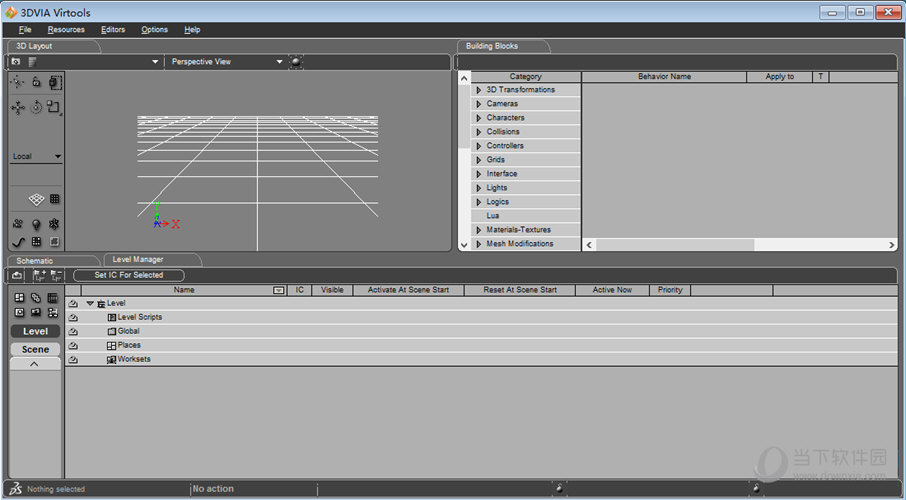
Task: Expand the Materials-Textures category
Action: point(478,230)
